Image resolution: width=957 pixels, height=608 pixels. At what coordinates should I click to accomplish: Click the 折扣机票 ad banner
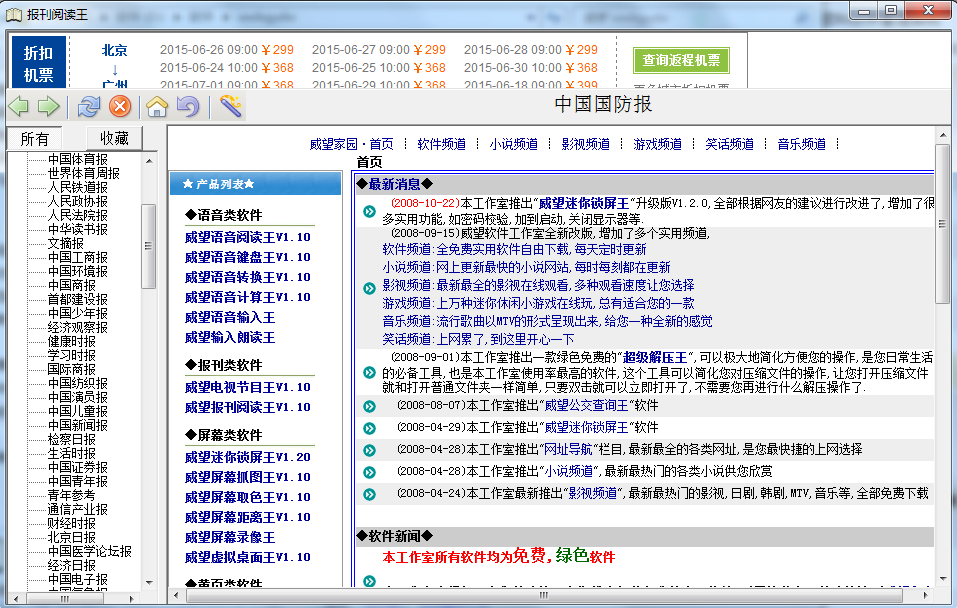(x=39, y=62)
